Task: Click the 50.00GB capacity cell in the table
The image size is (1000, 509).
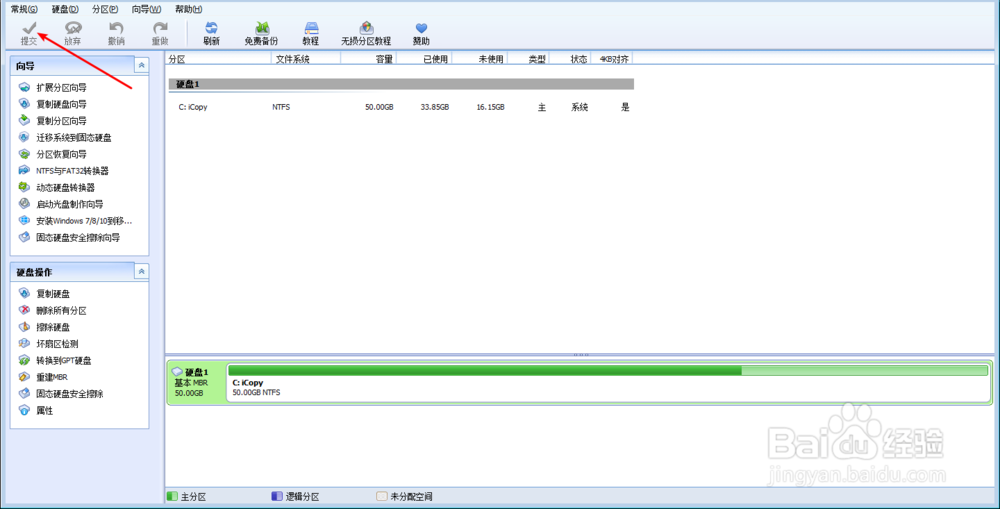Action: (379, 107)
